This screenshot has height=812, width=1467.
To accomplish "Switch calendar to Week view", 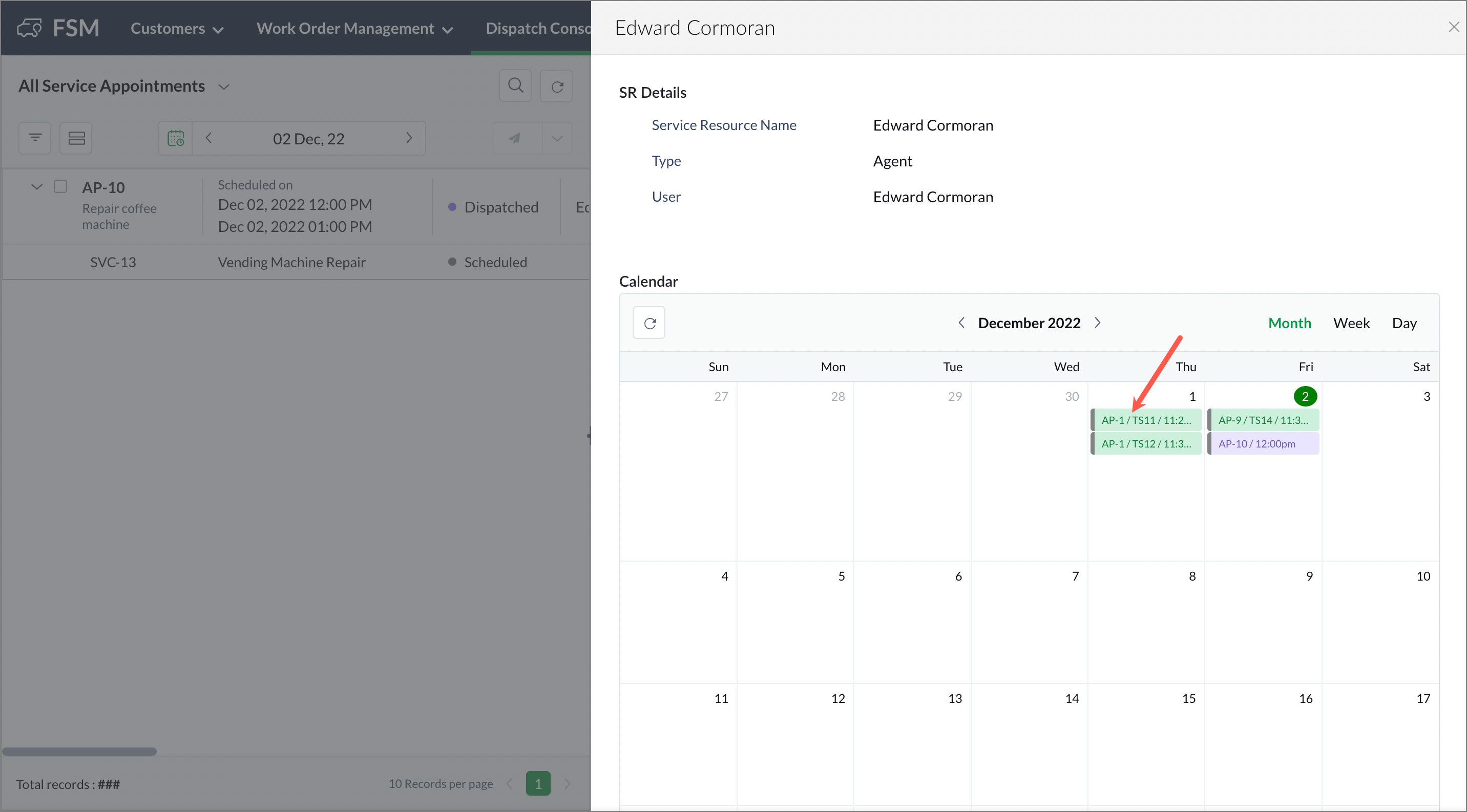I will pos(1351,323).
